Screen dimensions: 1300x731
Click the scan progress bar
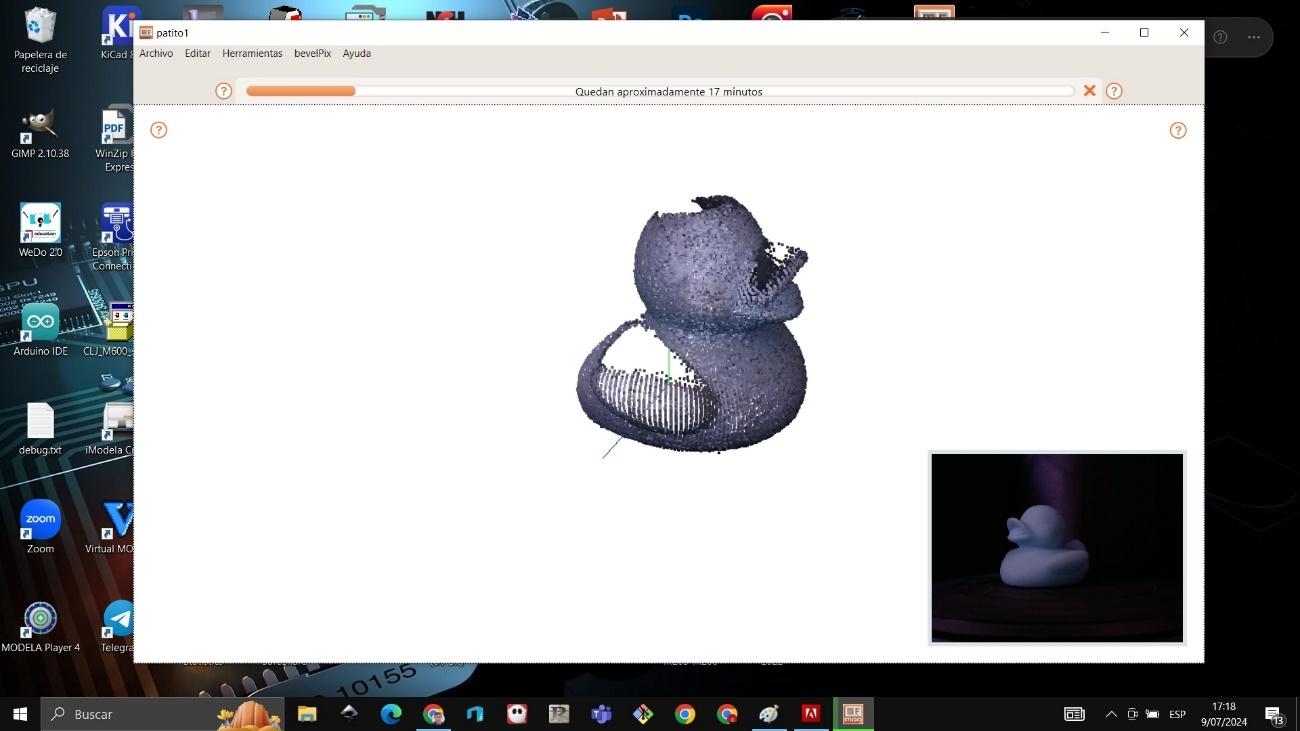pyautogui.click(x=660, y=91)
